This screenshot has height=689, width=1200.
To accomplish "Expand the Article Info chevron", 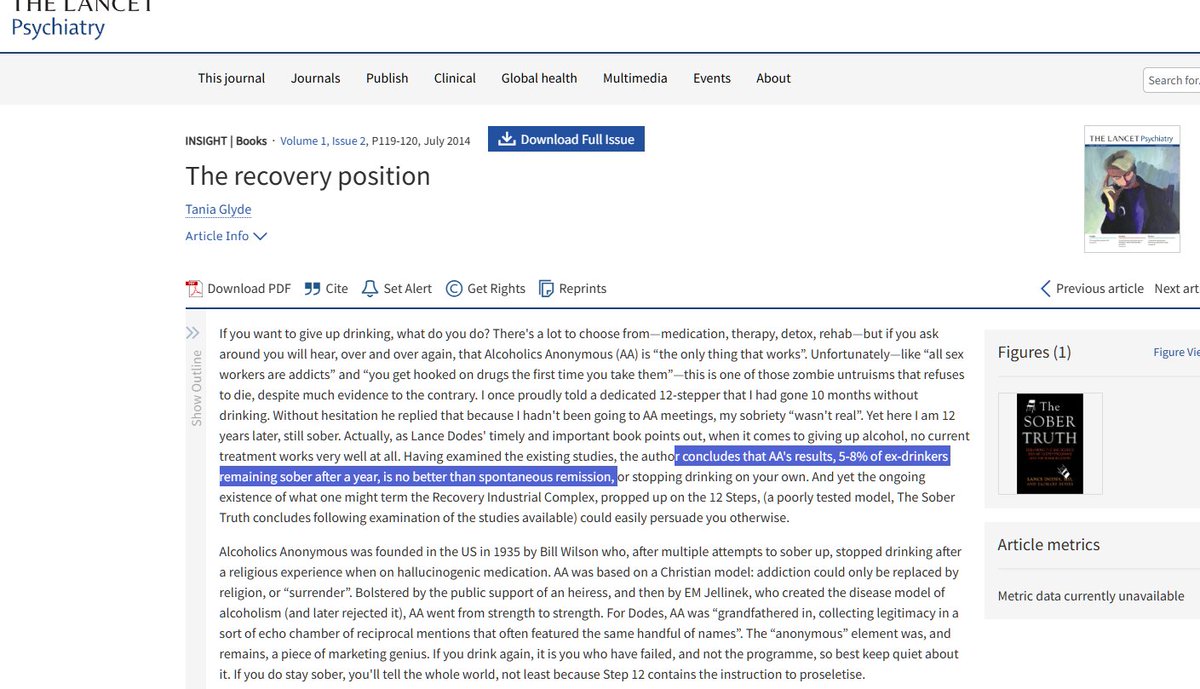I will (261, 236).
